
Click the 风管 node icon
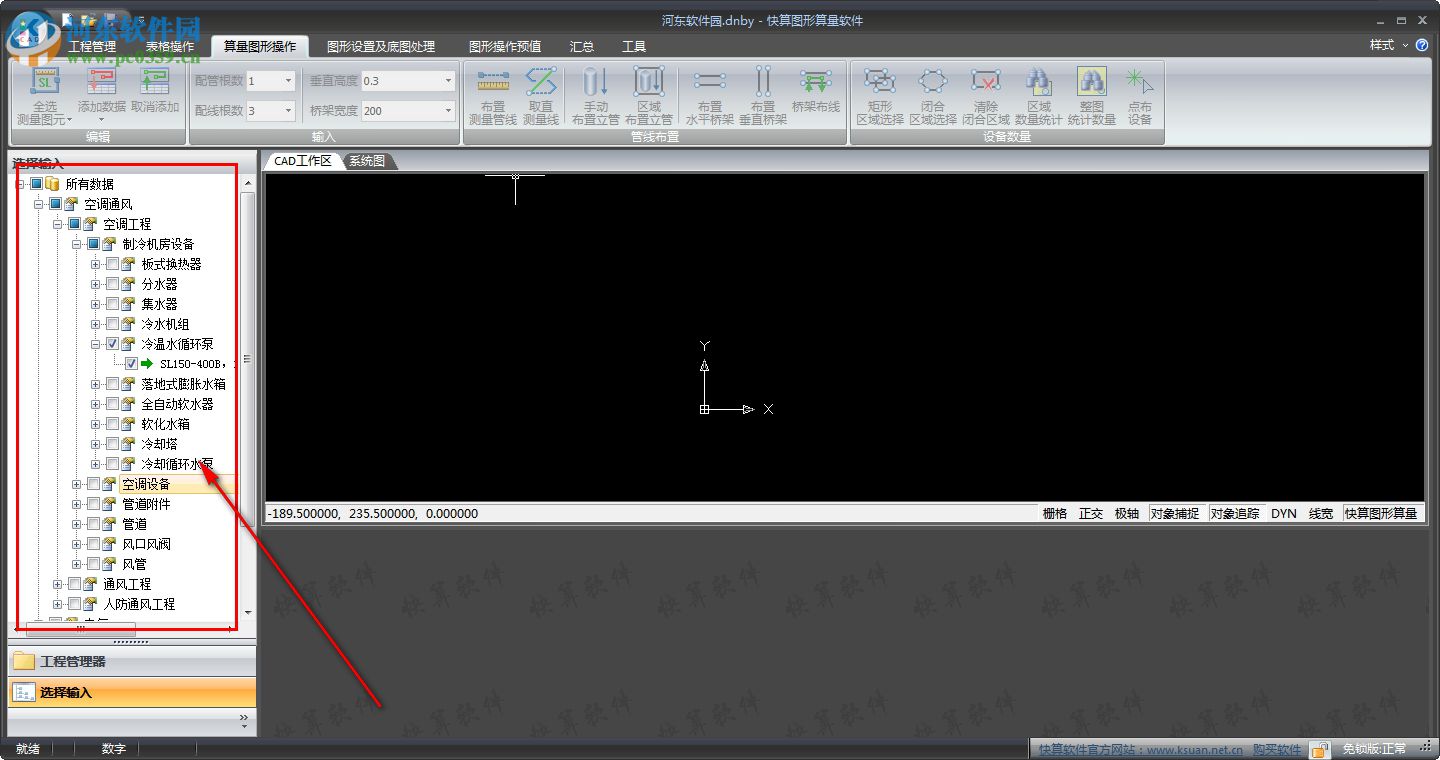pyautogui.click(x=109, y=564)
